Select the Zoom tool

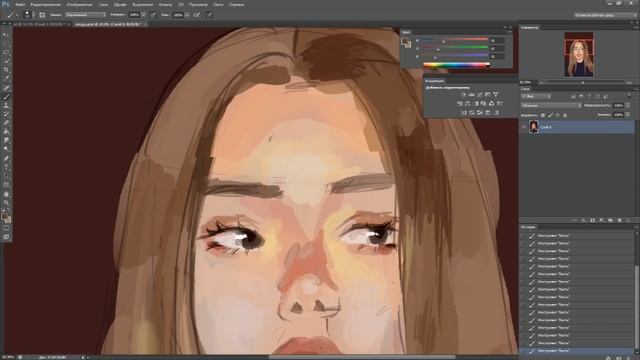6,203
